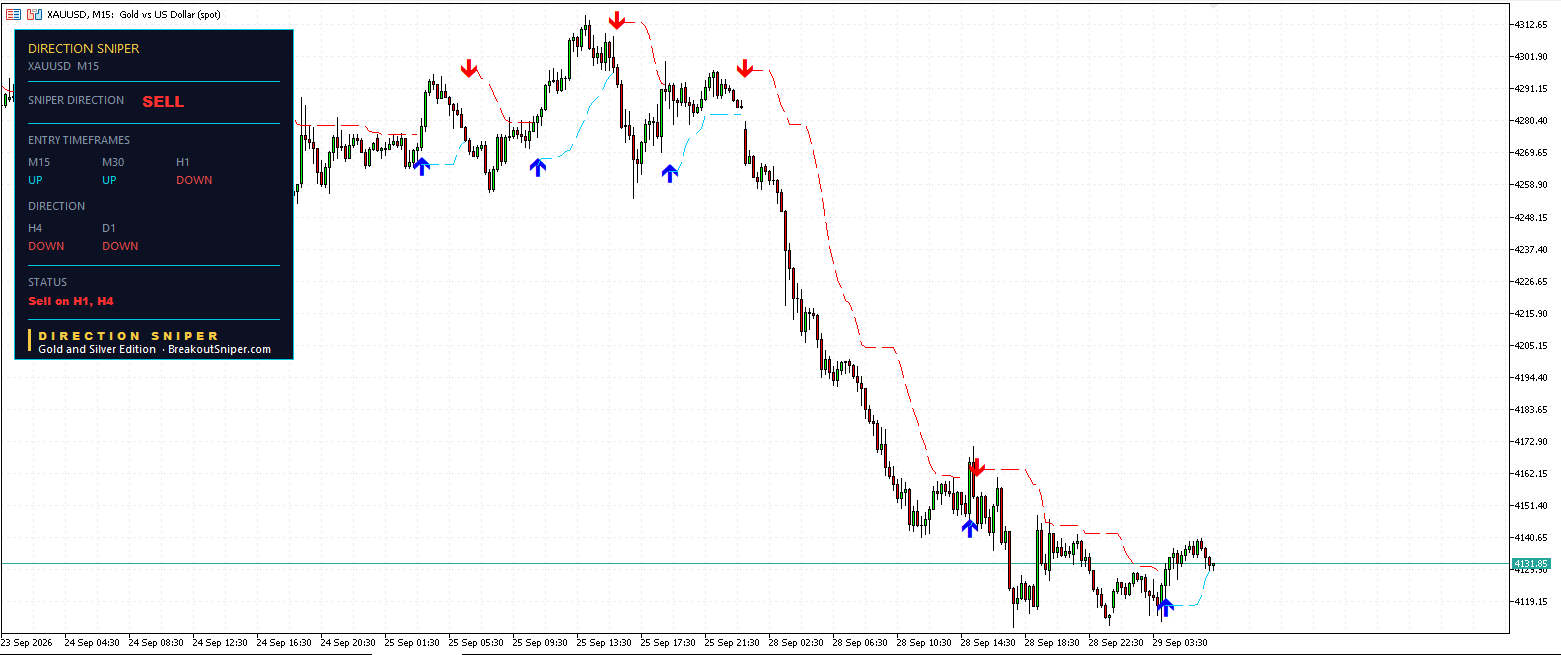The image size is (1561, 655).
Task: Click the DOWN value under H1
Action: pos(194,180)
